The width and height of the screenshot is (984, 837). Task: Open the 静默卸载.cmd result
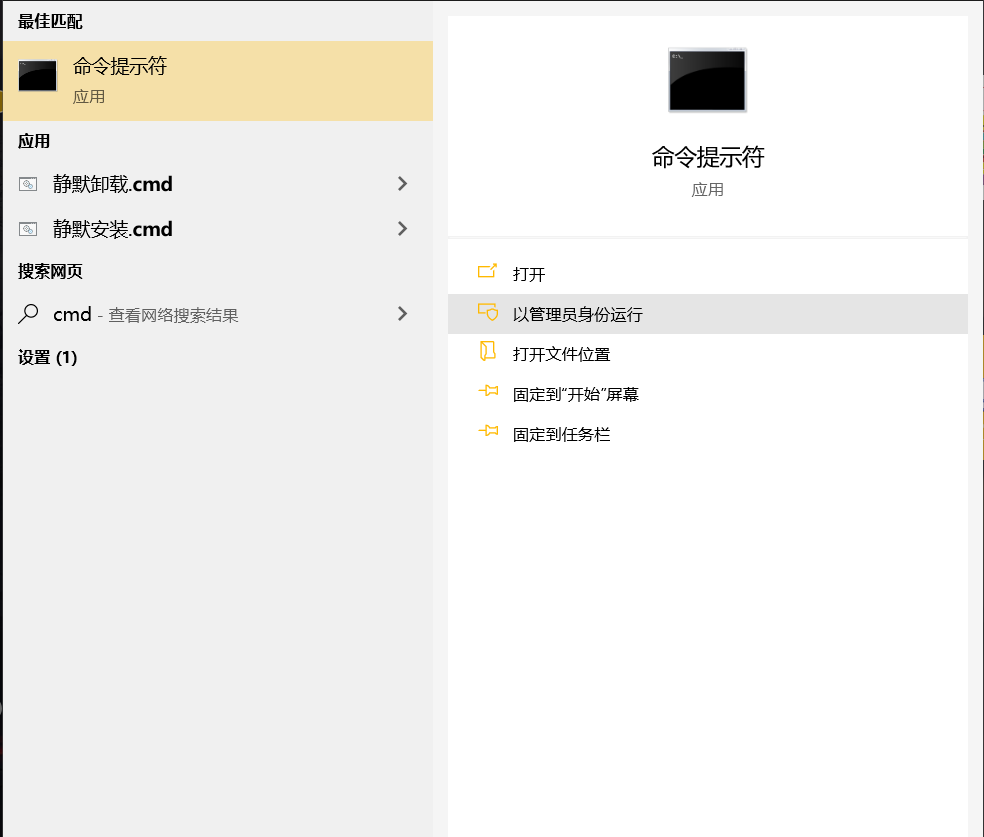click(218, 184)
